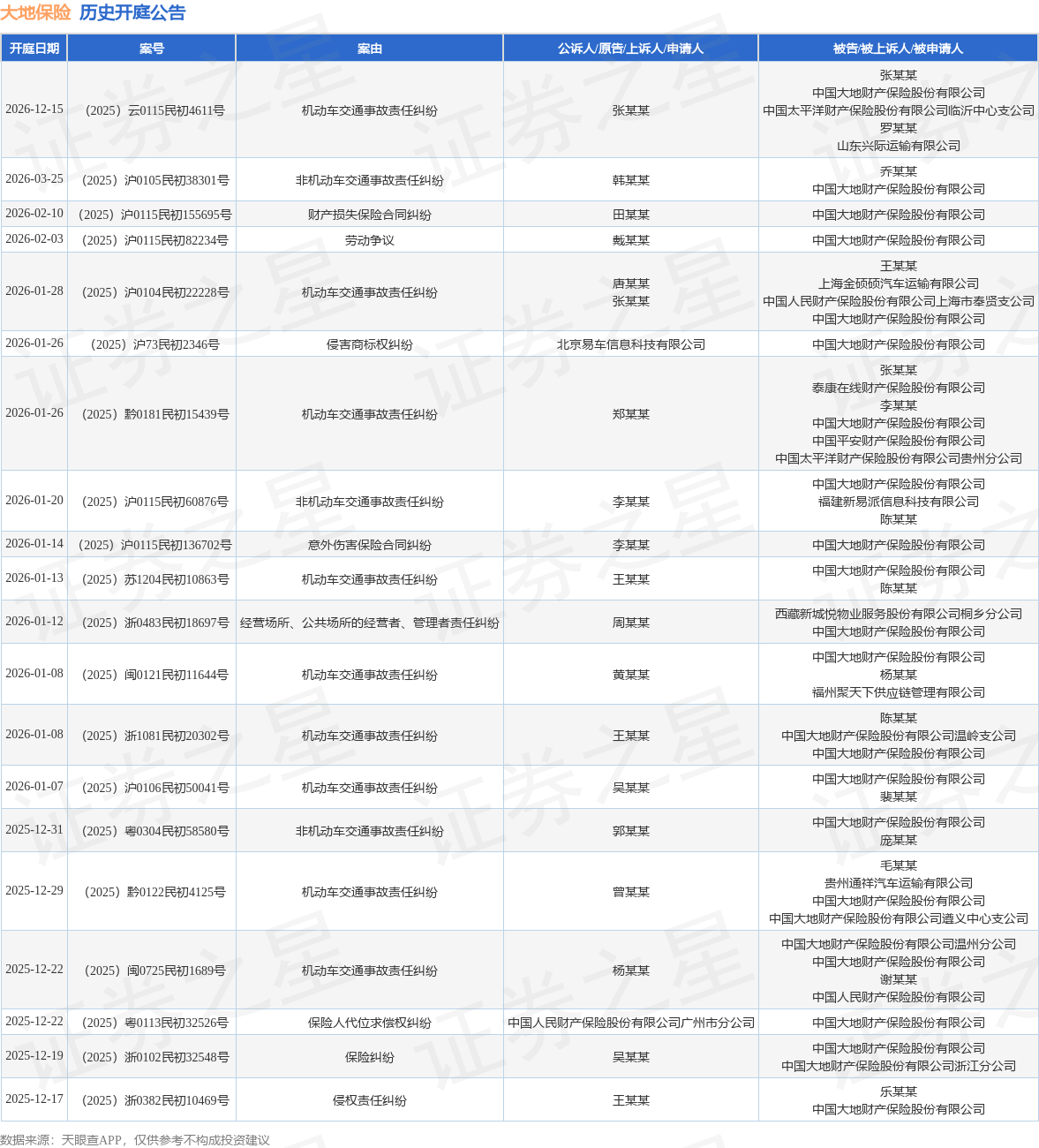This screenshot has height=1148, width=1039.
Task: Click case number (2025)黔0181民初15439号
Action: (x=152, y=414)
